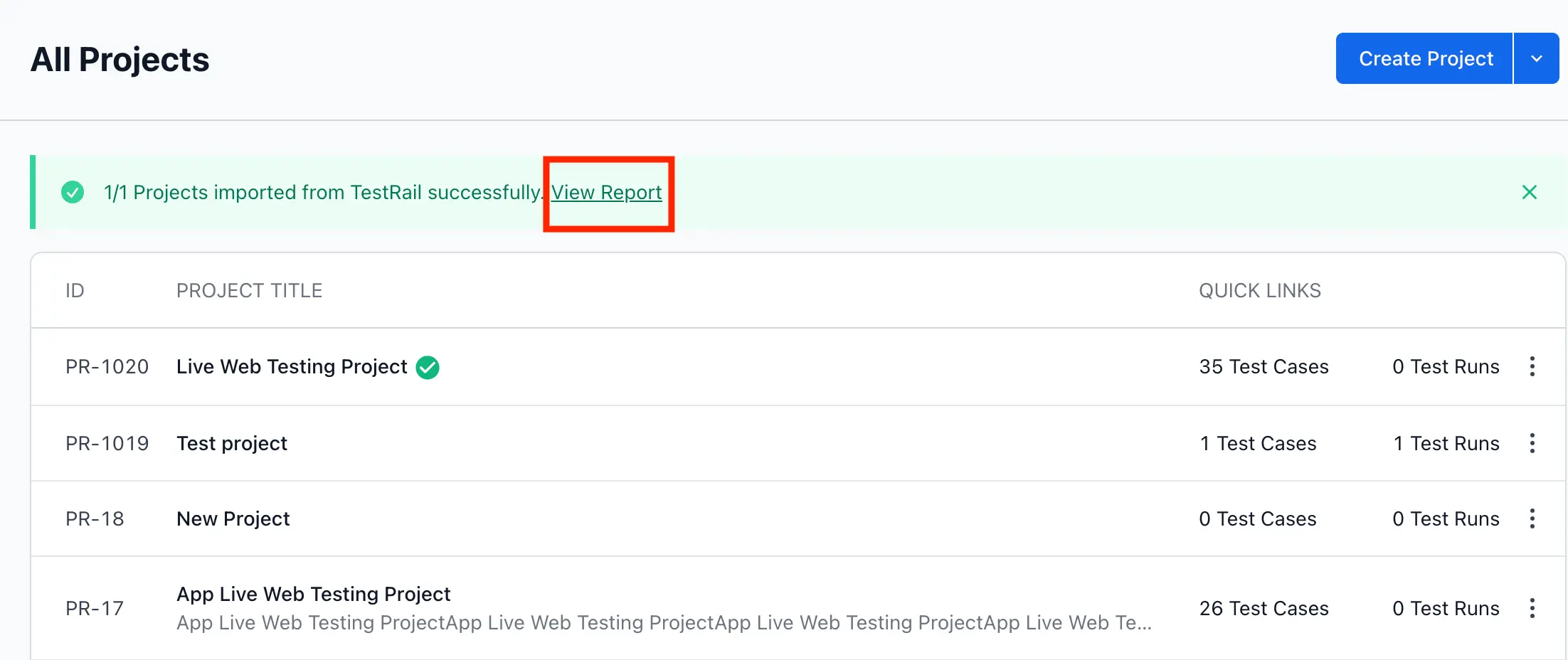Screen dimensions: 1568x660
Task: Expand the Create Project dropdown arrow
Action: pyautogui.click(x=1537, y=58)
